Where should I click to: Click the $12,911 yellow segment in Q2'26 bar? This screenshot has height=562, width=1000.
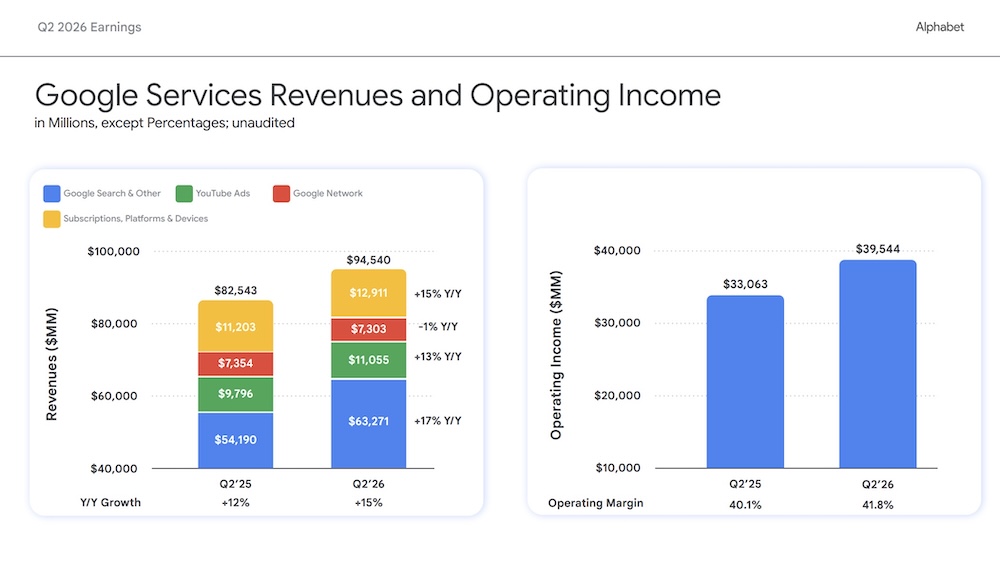pos(369,293)
